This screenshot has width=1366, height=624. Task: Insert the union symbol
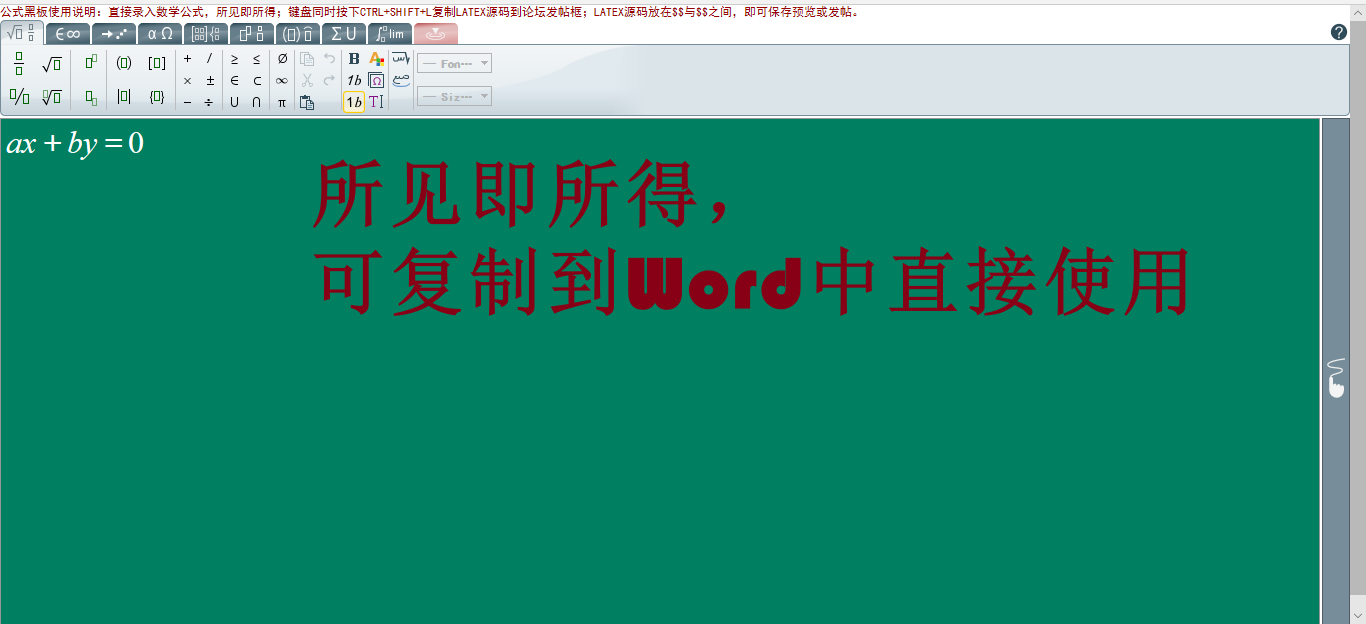coord(234,102)
